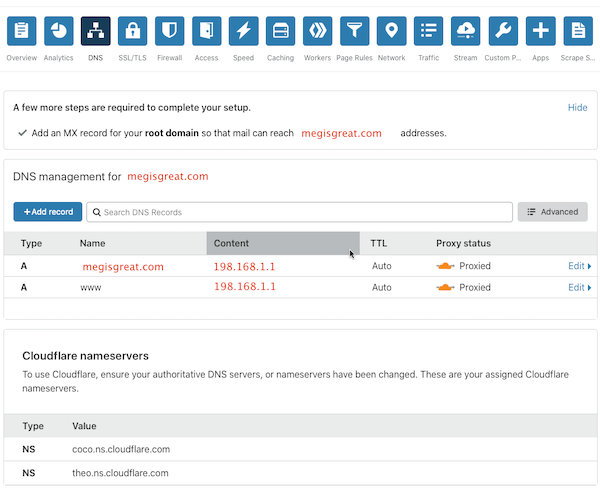The height and width of the screenshot is (492, 600).
Task: Open the Workers icon
Action: [x=318, y=31]
